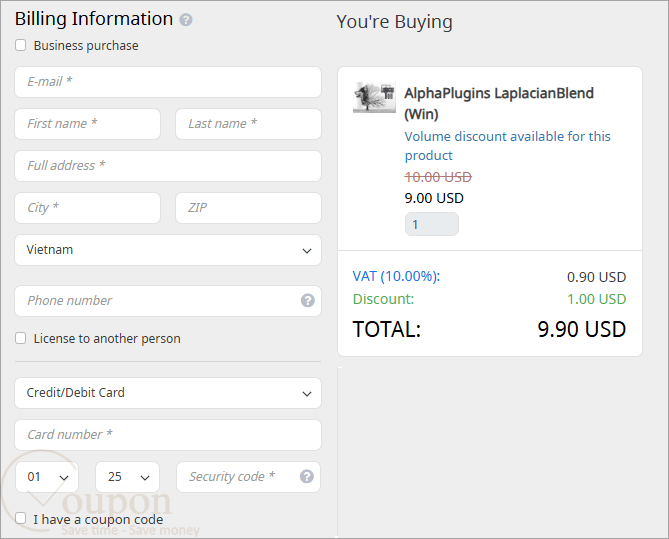The width and height of the screenshot is (669, 539).
Task: Click the Card number field
Action: click(168, 435)
